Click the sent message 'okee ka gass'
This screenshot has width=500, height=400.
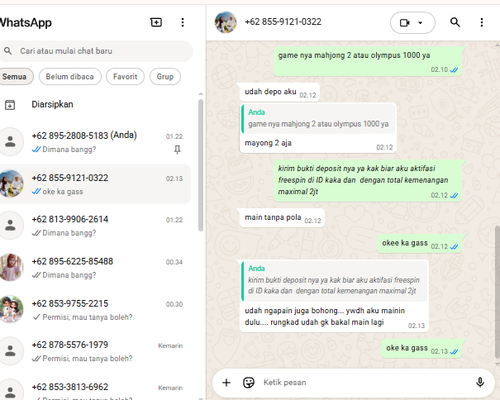[x=419, y=244]
